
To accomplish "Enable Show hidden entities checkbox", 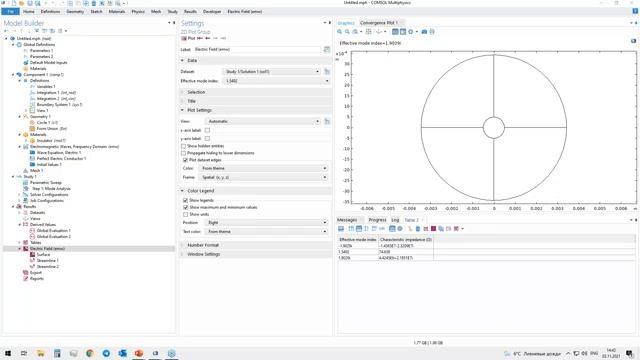I will 183,146.
